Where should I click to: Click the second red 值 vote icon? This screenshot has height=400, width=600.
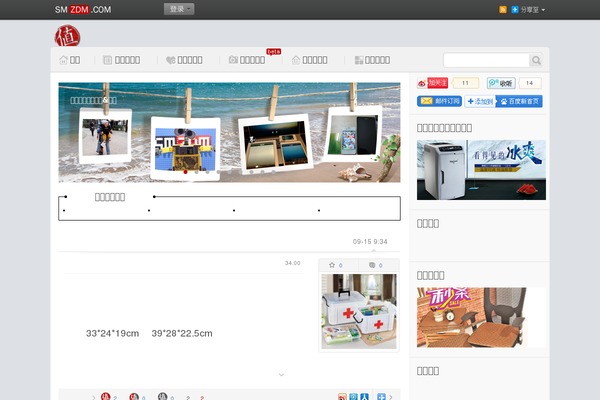tap(134, 397)
